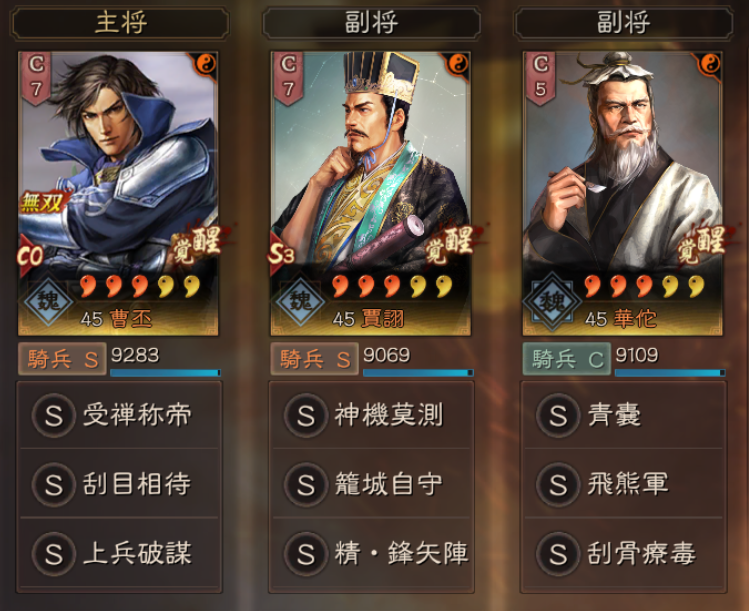The width and height of the screenshot is (749, 611).
Task: Click the troop bar under 9283
Action: (x=165, y=373)
